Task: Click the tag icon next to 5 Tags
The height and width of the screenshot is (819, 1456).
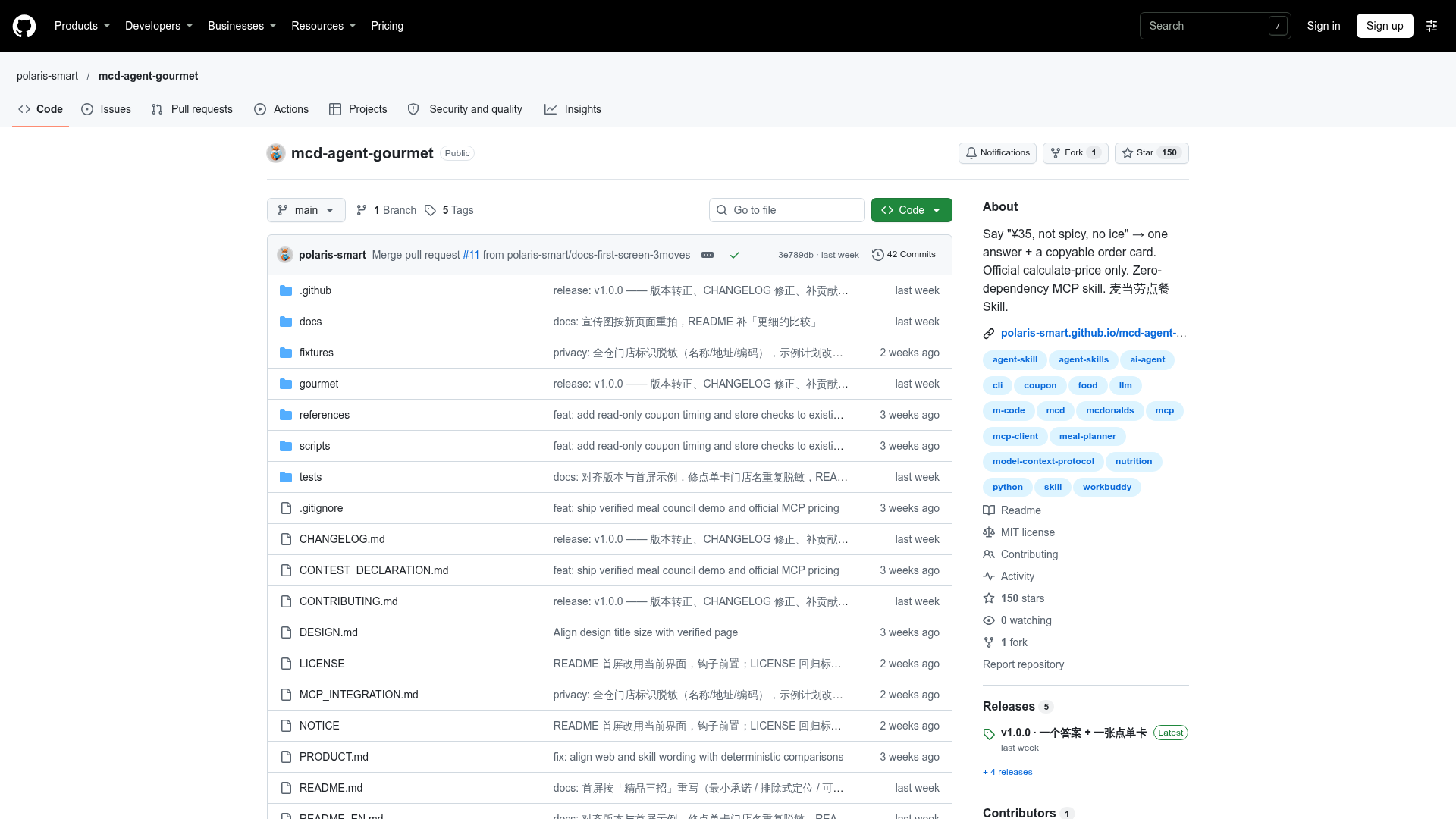Action: [x=430, y=210]
